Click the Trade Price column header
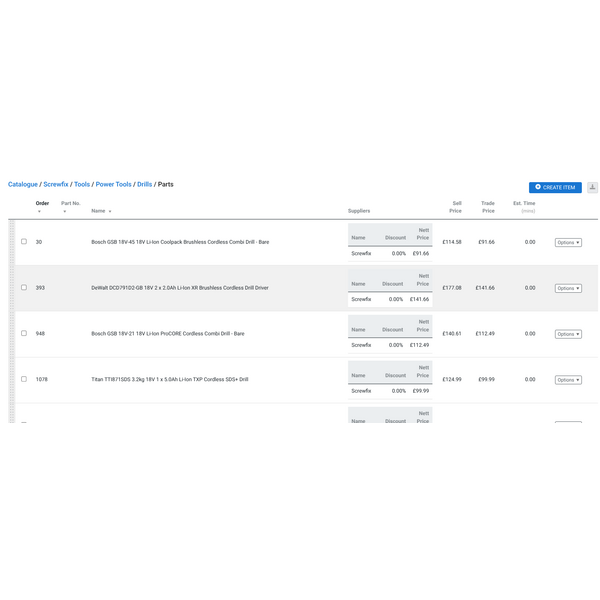The height and width of the screenshot is (600, 600). (488, 207)
